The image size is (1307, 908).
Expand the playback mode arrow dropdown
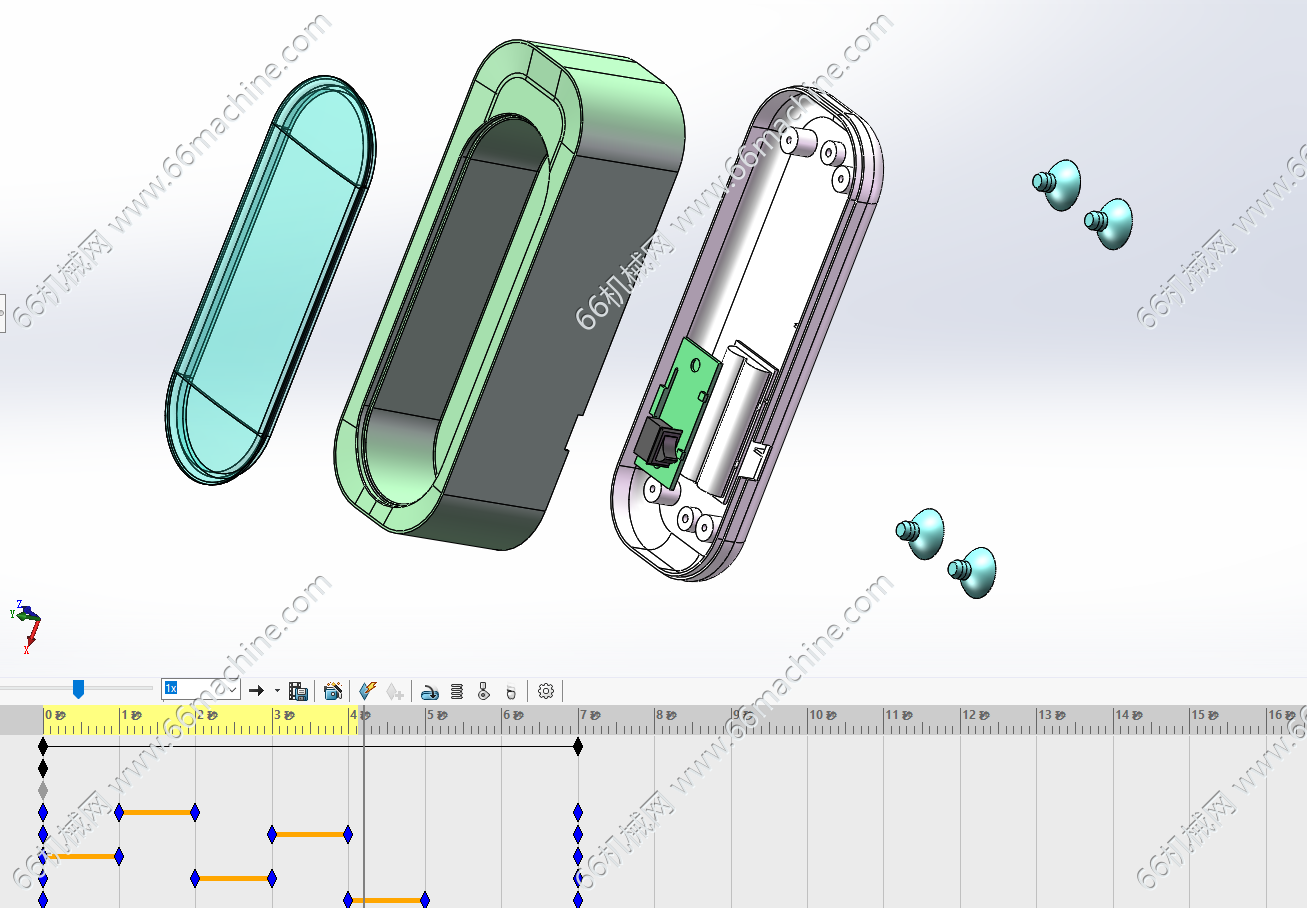[x=277, y=691]
